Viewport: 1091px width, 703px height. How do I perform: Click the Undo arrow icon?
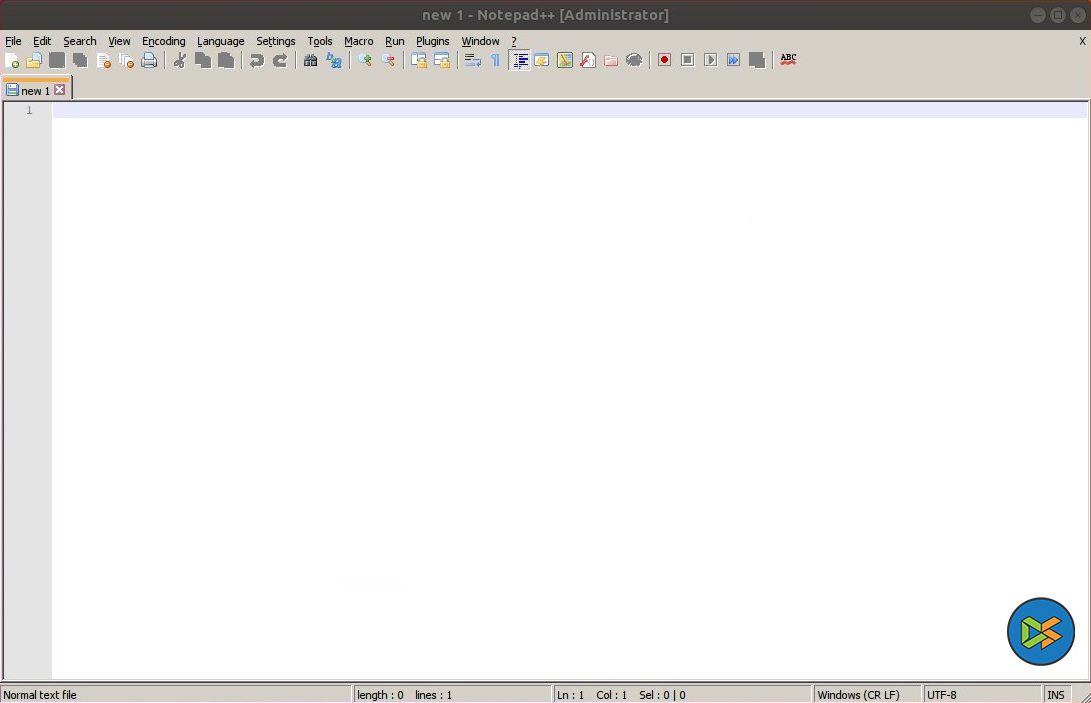(257, 61)
